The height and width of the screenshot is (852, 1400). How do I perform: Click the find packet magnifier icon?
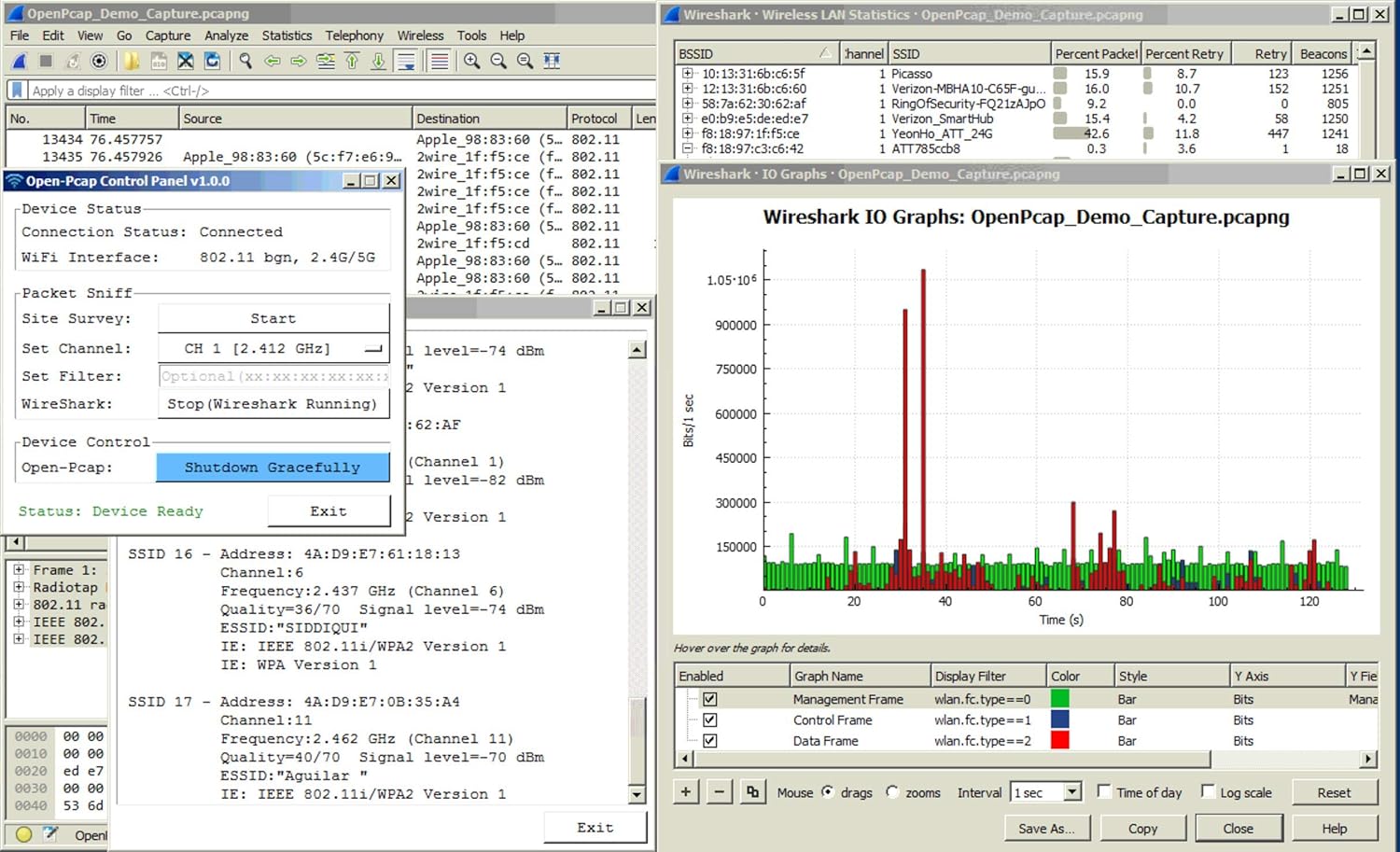tap(245, 62)
